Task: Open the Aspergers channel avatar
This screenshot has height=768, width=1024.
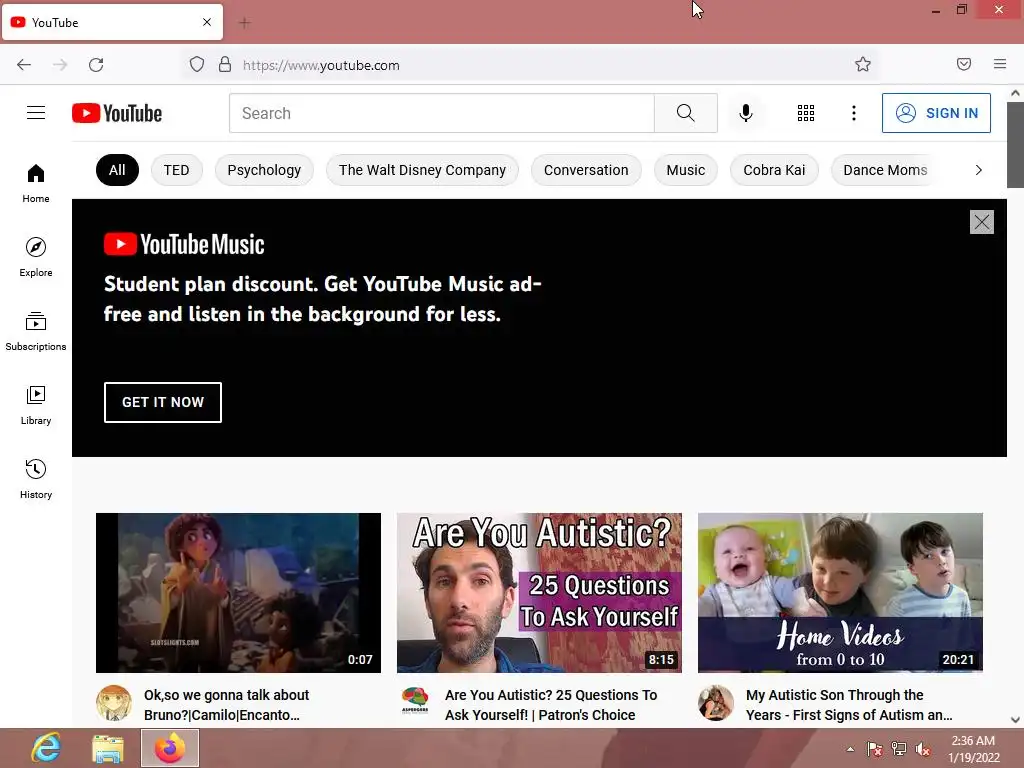Action: click(415, 703)
